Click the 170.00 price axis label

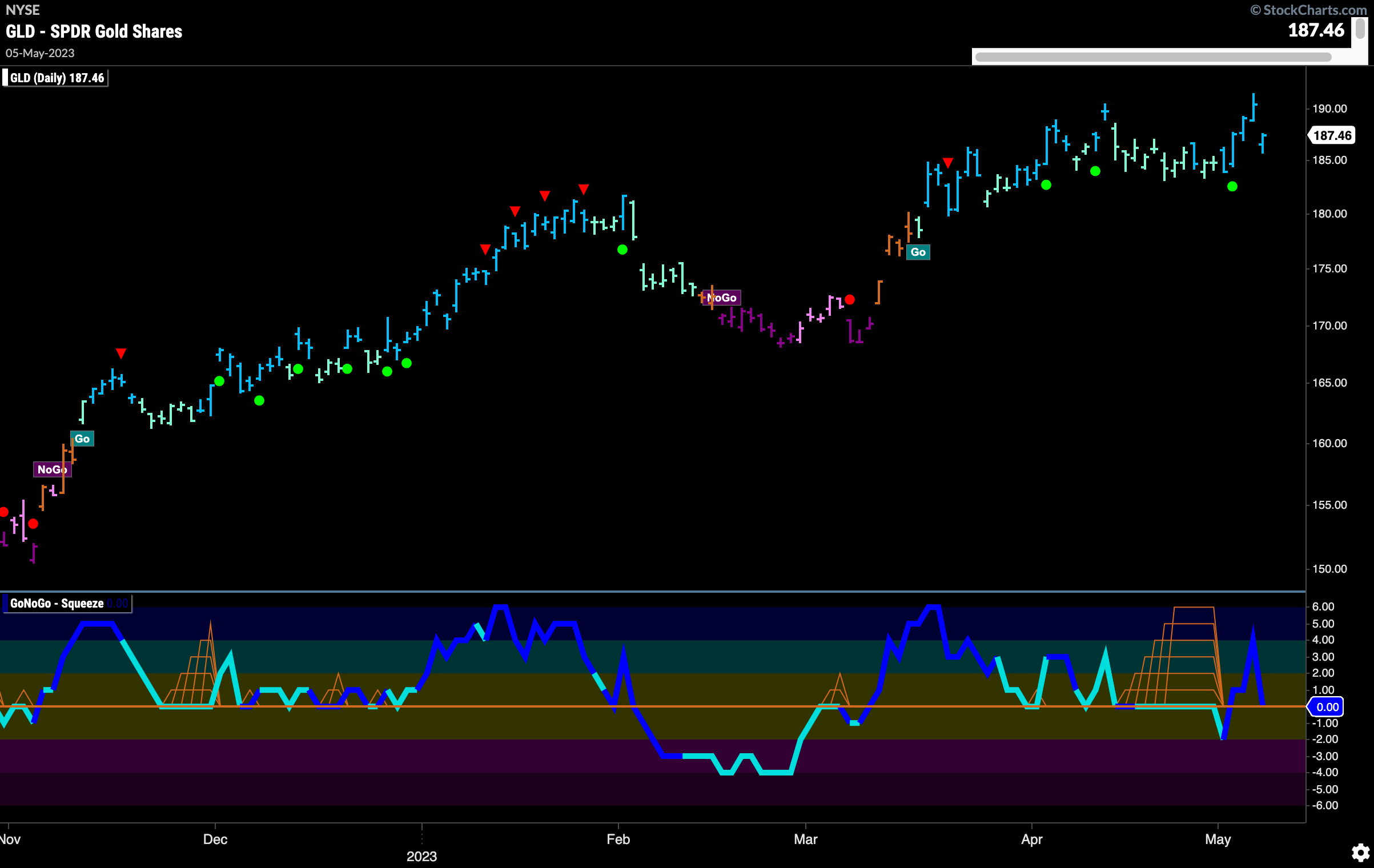1329,325
